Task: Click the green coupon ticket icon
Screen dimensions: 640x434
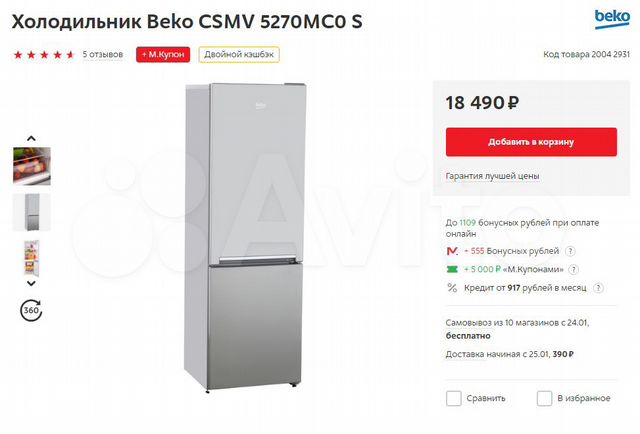Action: coord(453,270)
